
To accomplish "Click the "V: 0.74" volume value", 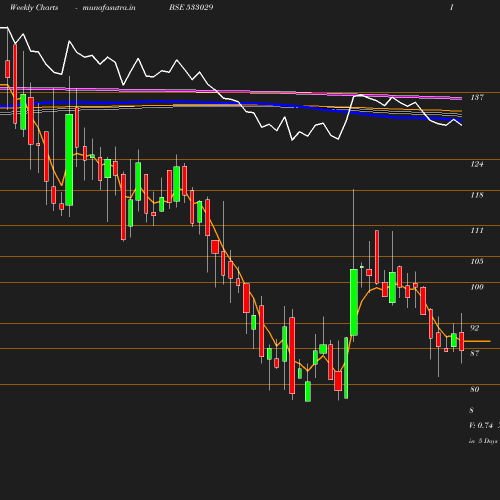I will 481,425.
